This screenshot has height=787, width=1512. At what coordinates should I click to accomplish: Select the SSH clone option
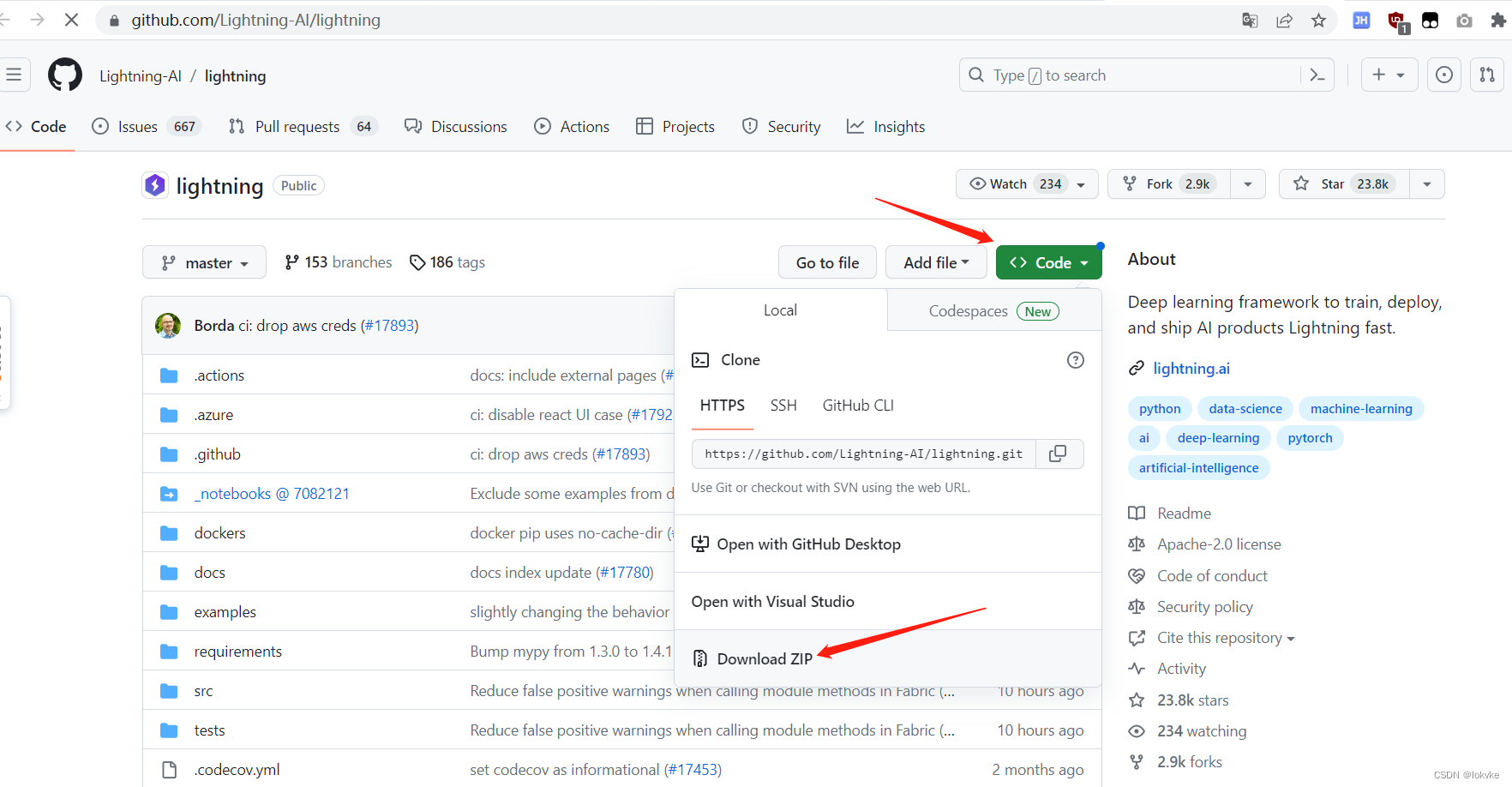[x=783, y=406]
